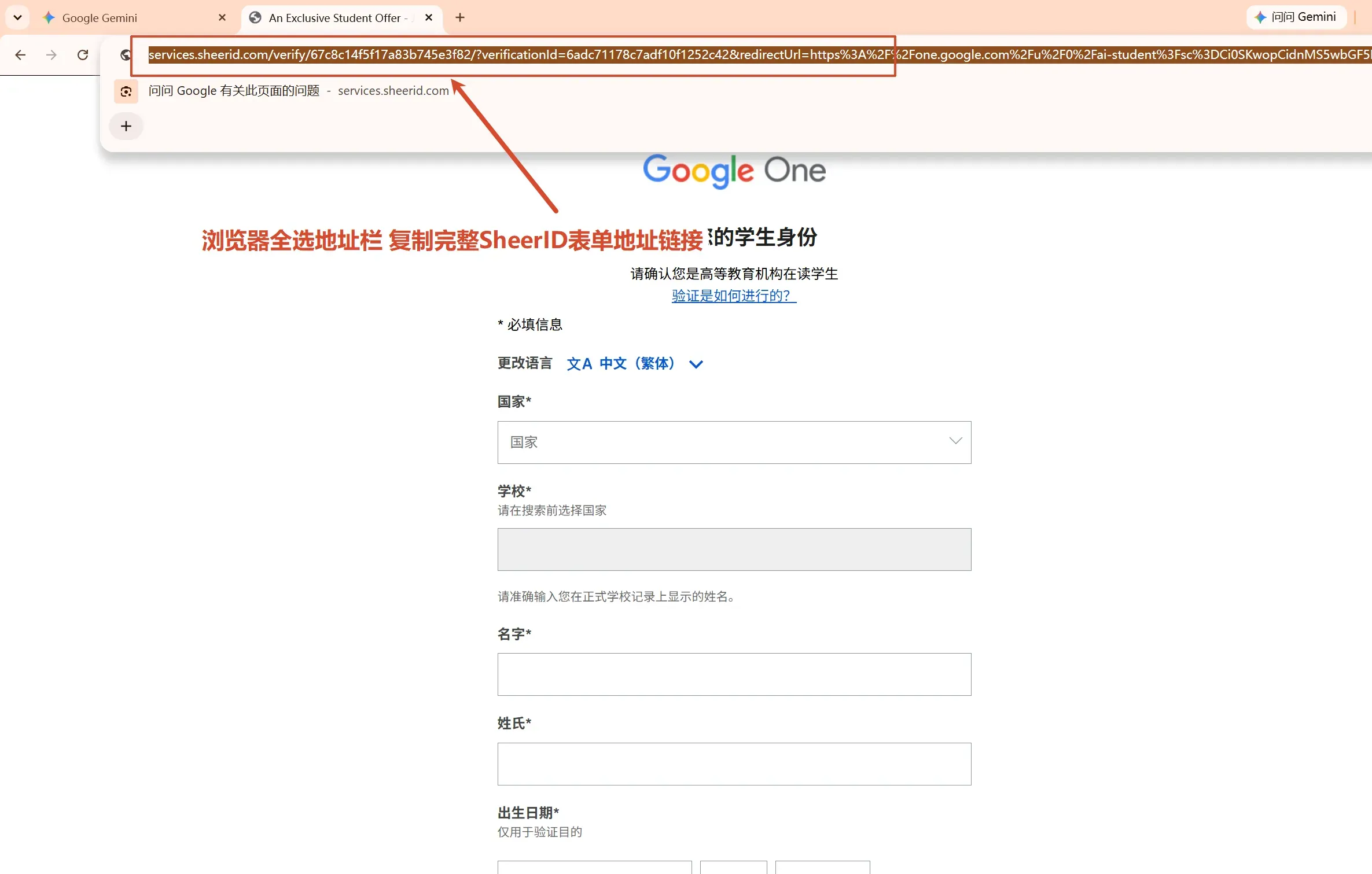The image size is (1372, 874).
Task: Close the Google Gemini tab
Action: 222,17
